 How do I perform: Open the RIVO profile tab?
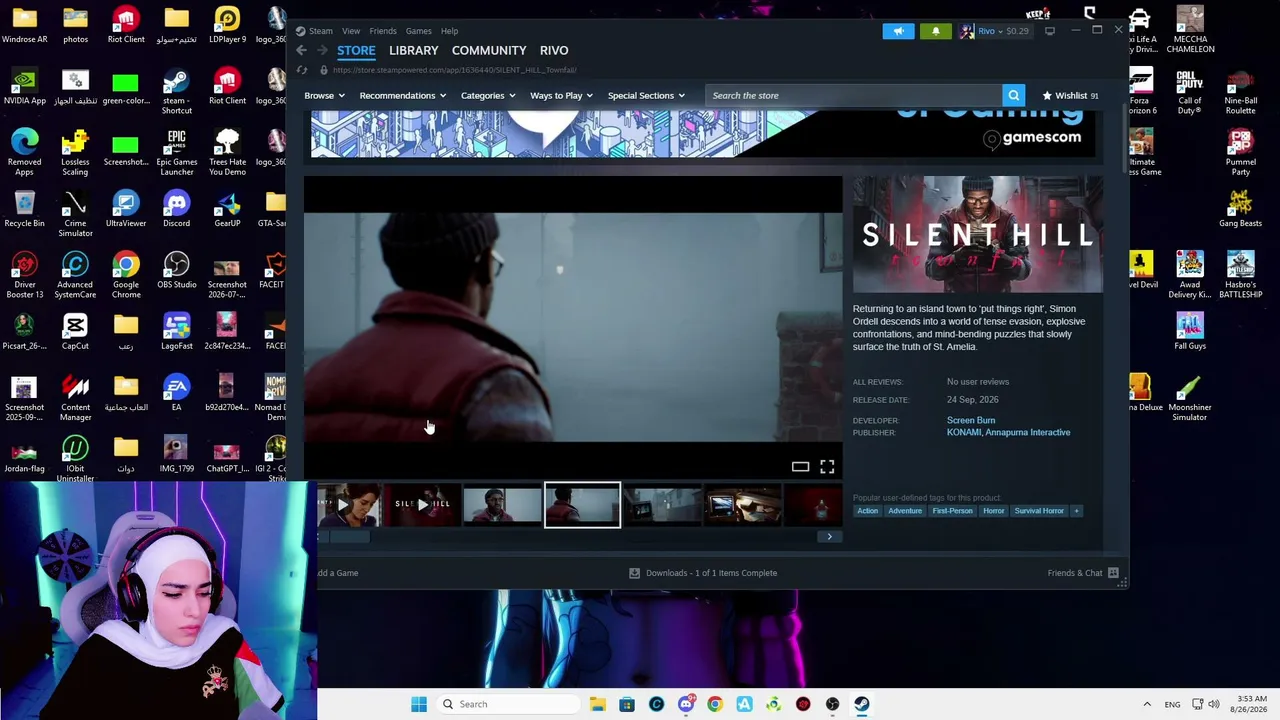tap(554, 50)
